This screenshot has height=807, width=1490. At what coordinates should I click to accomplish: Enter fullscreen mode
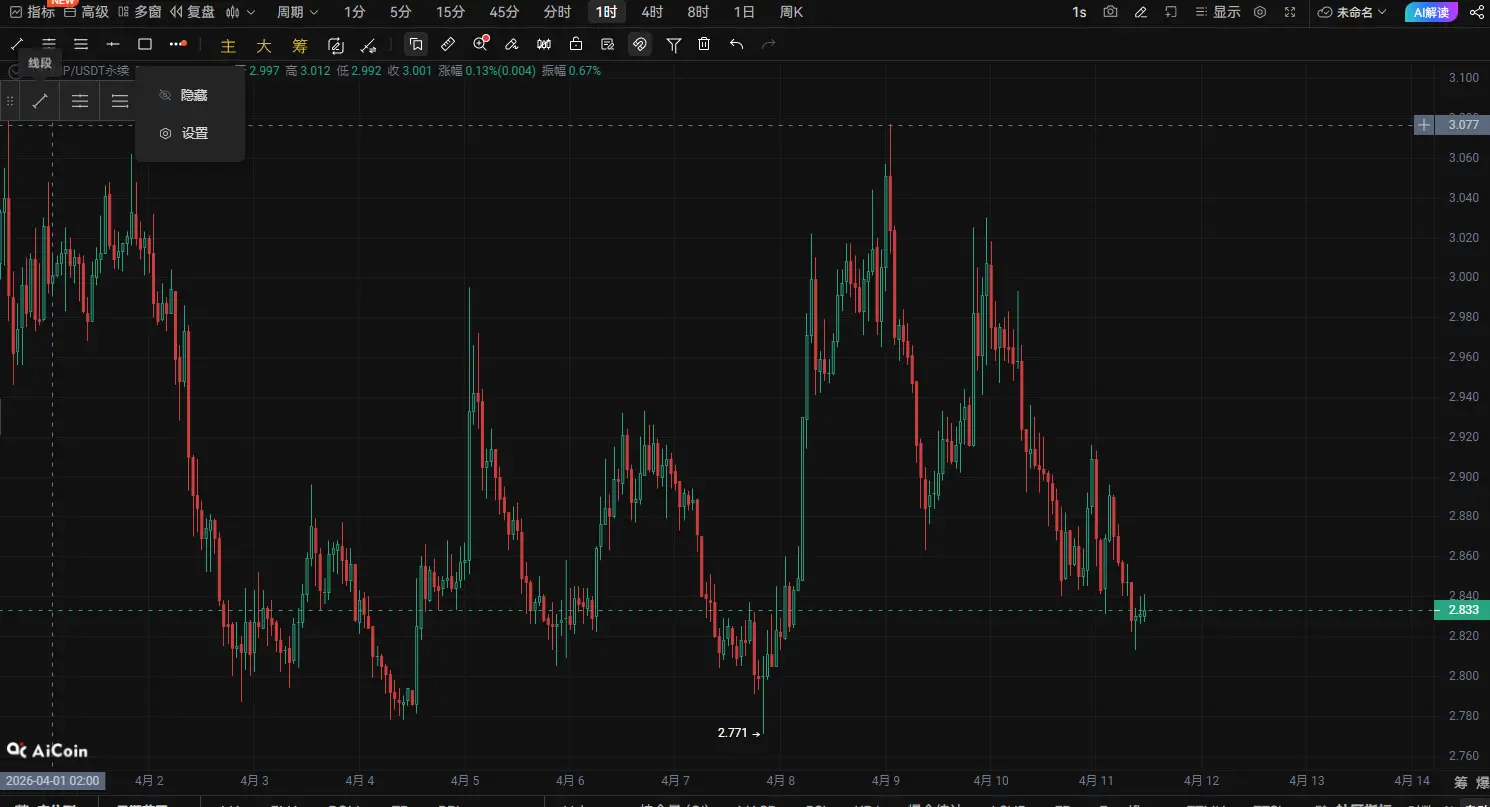1290,12
